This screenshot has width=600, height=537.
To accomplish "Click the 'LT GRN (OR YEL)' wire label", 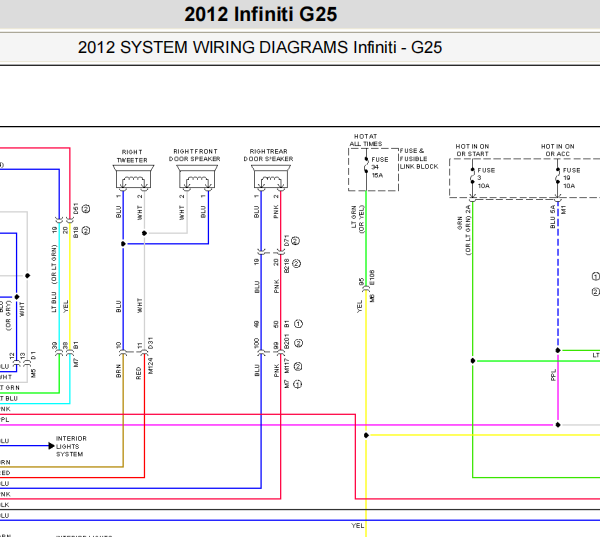I will [x=357, y=219].
